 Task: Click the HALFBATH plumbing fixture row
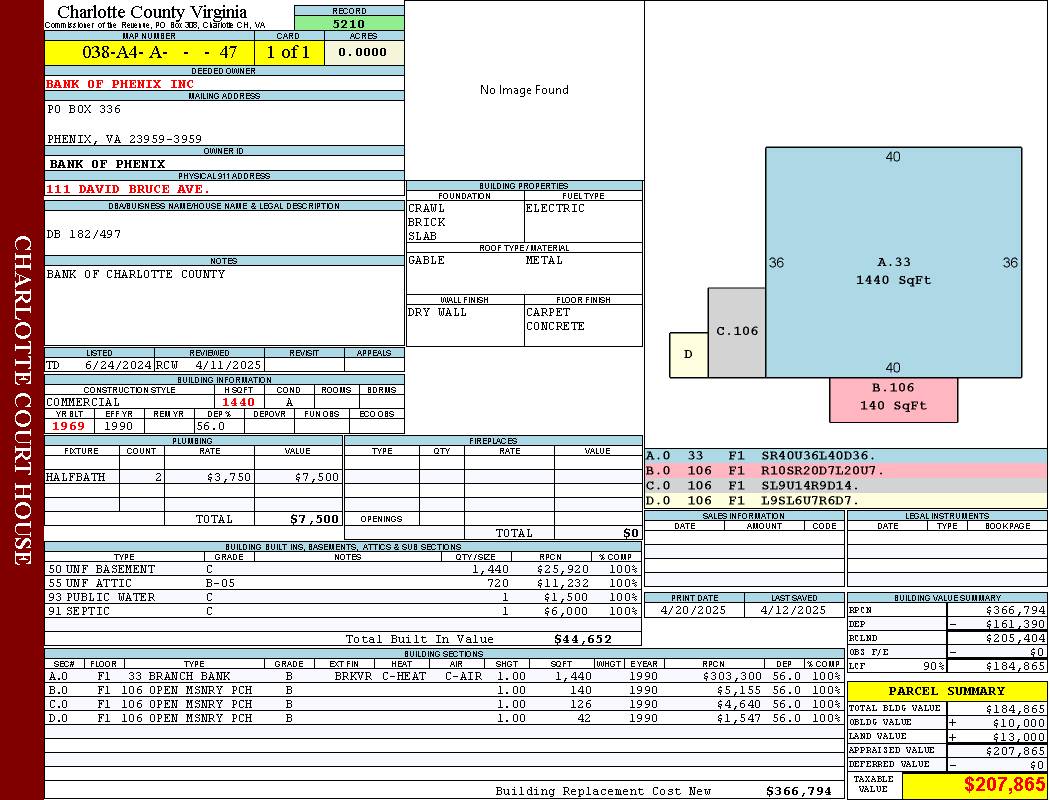coord(193,477)
